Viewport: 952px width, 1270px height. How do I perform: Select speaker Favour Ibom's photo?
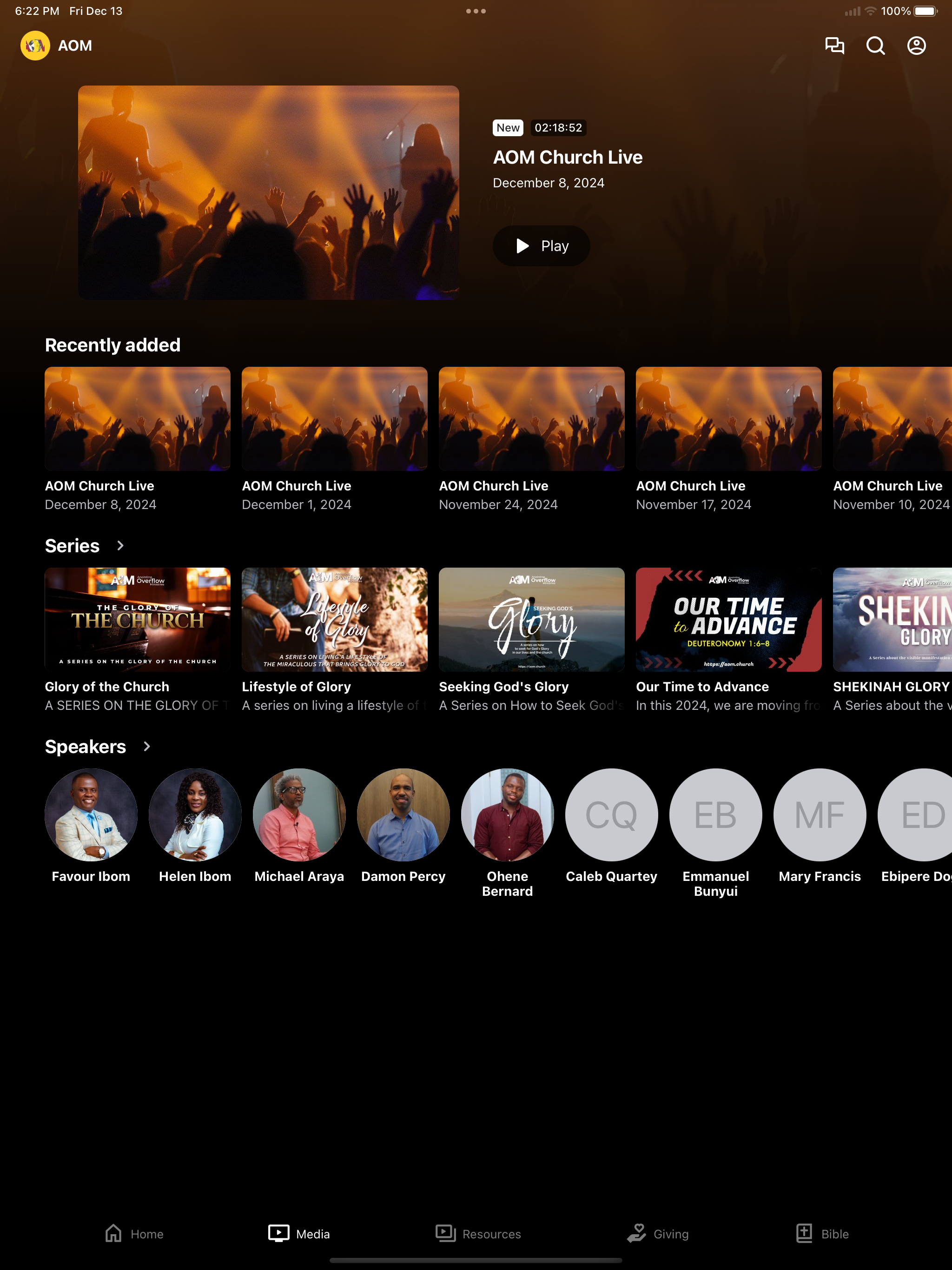(91, 815)
